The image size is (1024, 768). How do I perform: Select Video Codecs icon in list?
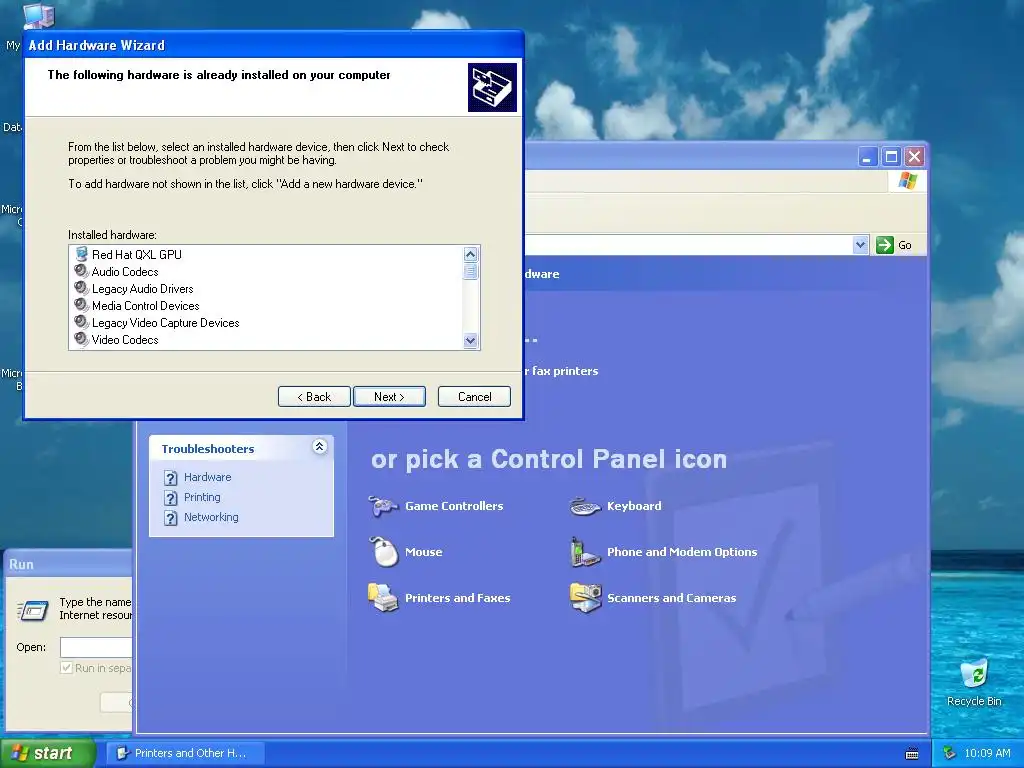pos(81,339)
